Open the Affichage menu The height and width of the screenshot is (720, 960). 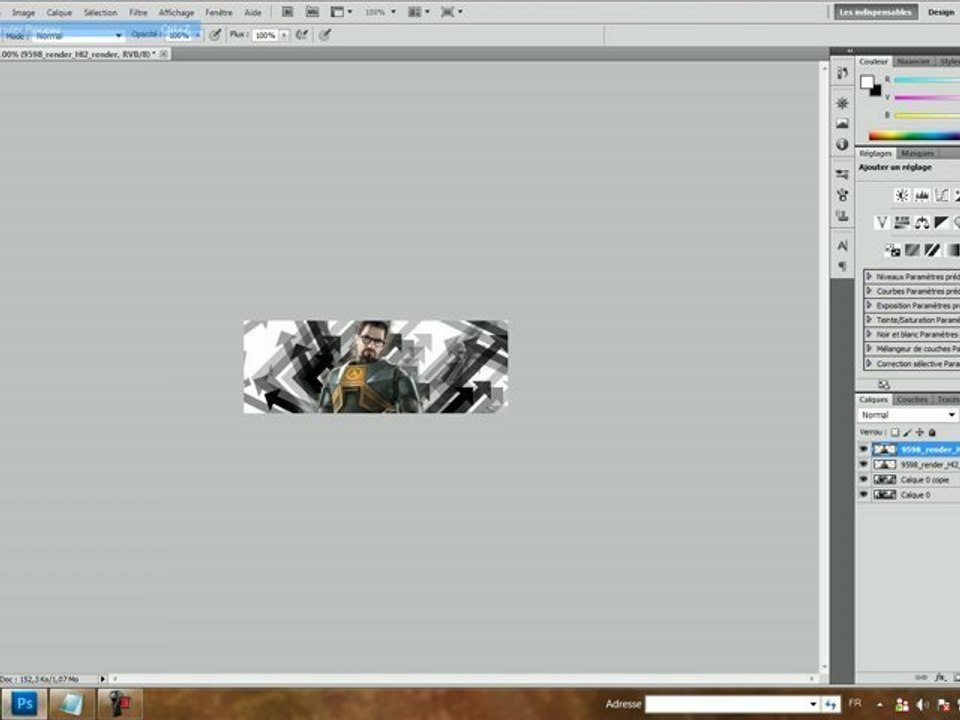(176, 12)
